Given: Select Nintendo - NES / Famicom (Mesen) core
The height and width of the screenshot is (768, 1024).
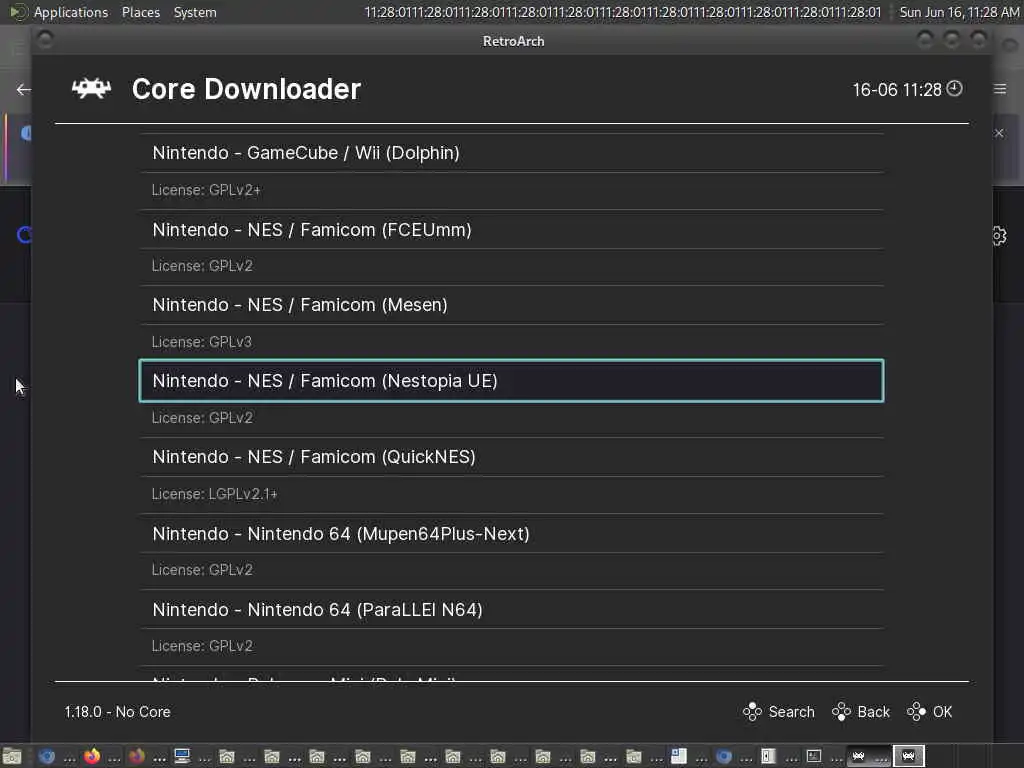Looking at the screenshot, I should [x=511, y=305].
